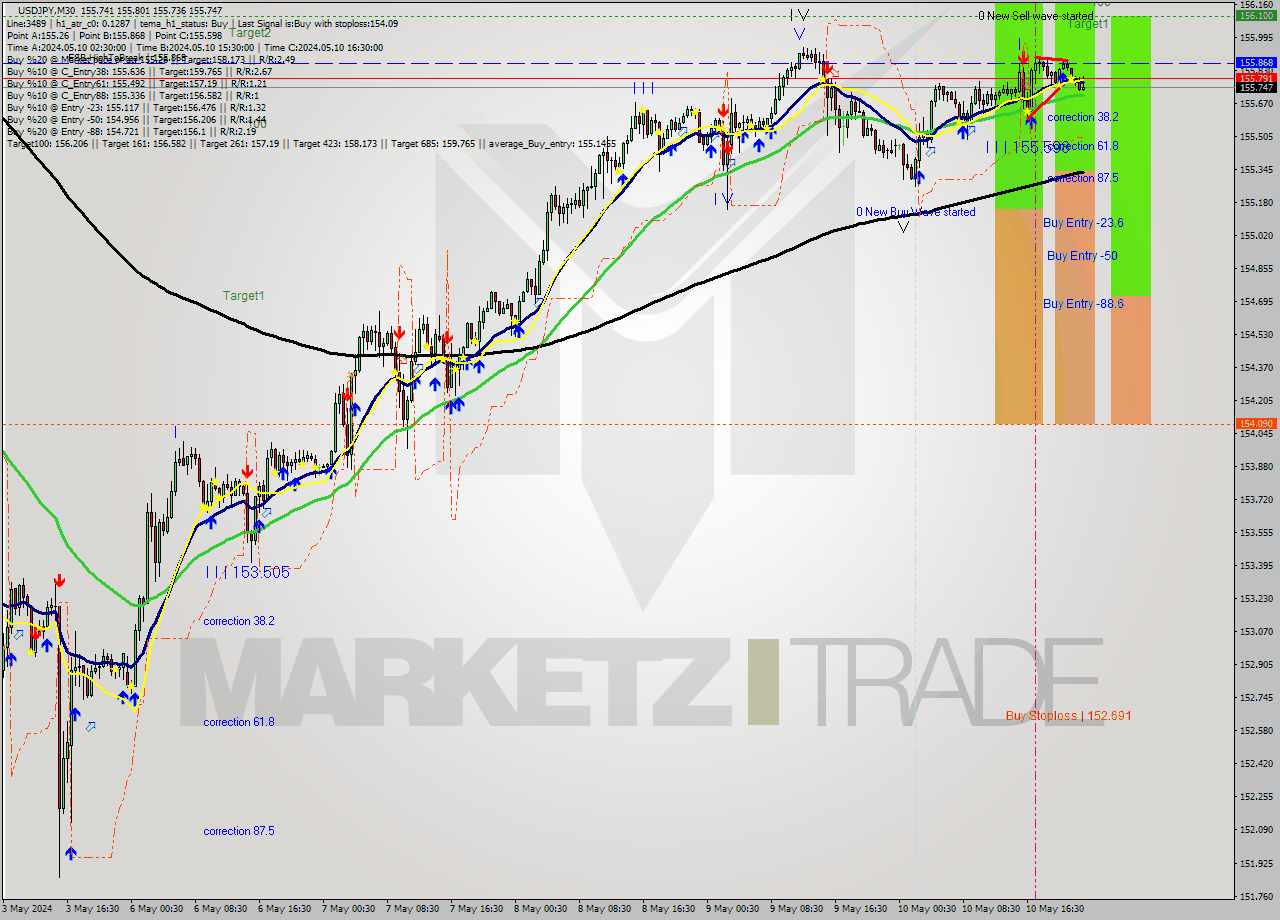Click the '8 May 00:30' time axis label
The width and height of the screenshot is (1280, 920).
click(x=542, y=909)
